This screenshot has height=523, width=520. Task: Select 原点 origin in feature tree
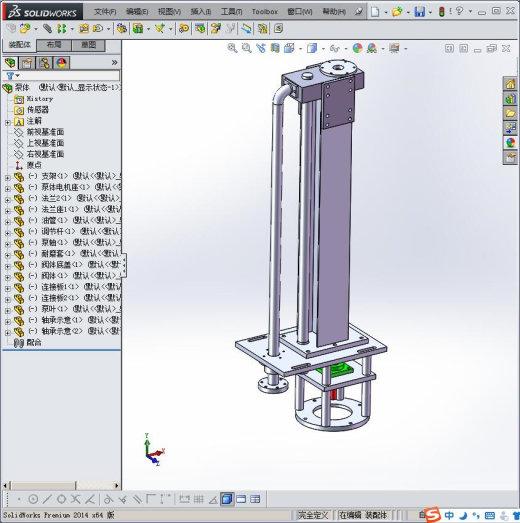(34, 165)
